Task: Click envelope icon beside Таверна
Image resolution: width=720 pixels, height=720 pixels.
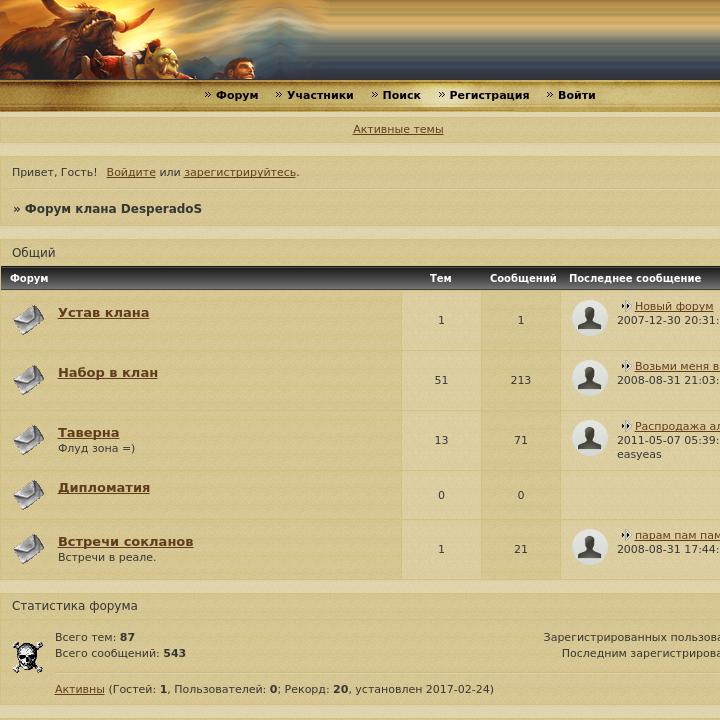Action: click(28, 439)
